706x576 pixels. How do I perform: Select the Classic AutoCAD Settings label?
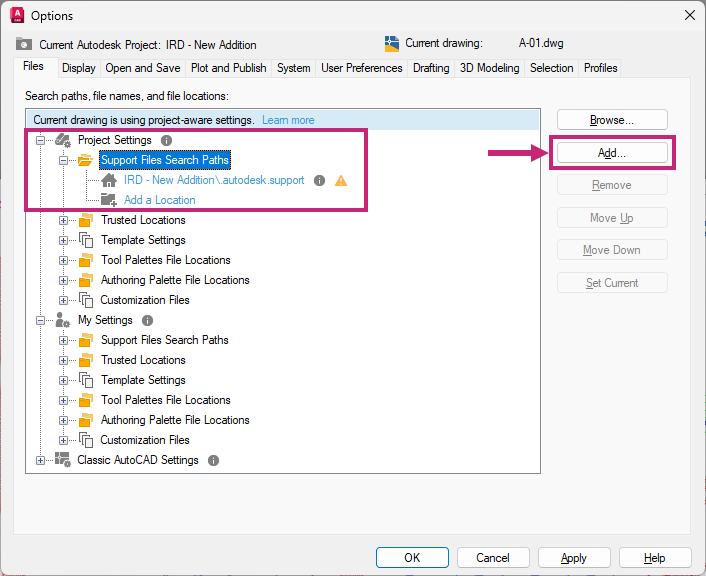138,460
